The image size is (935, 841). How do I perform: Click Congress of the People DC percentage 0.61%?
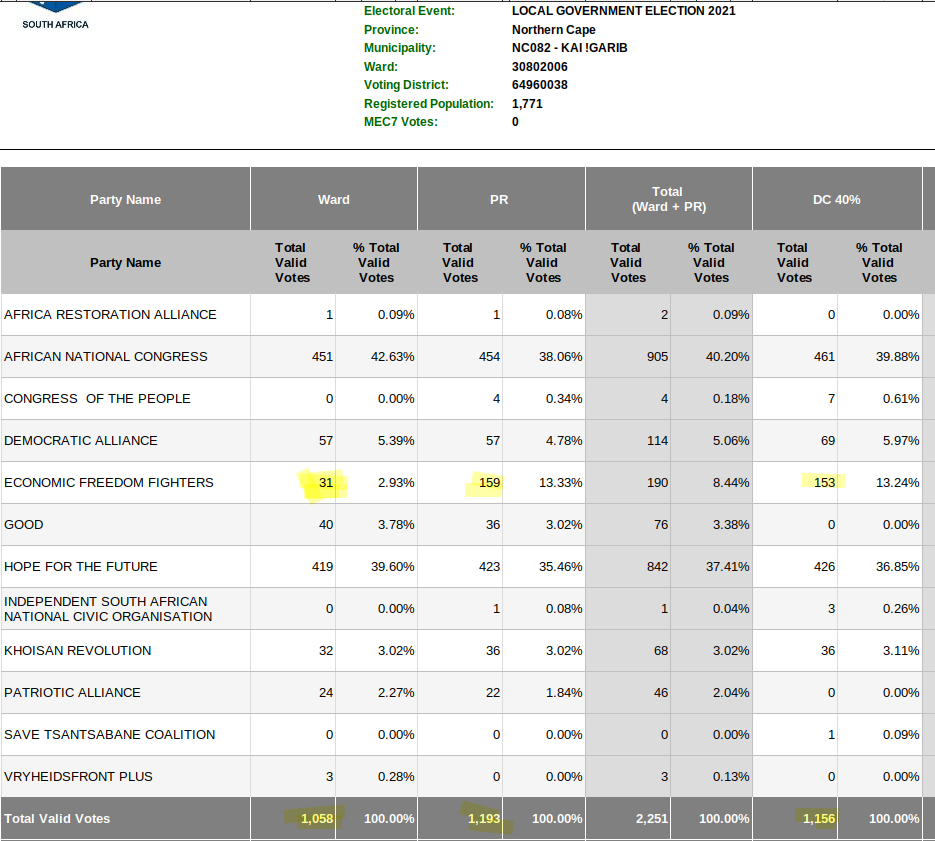point(901,398)
